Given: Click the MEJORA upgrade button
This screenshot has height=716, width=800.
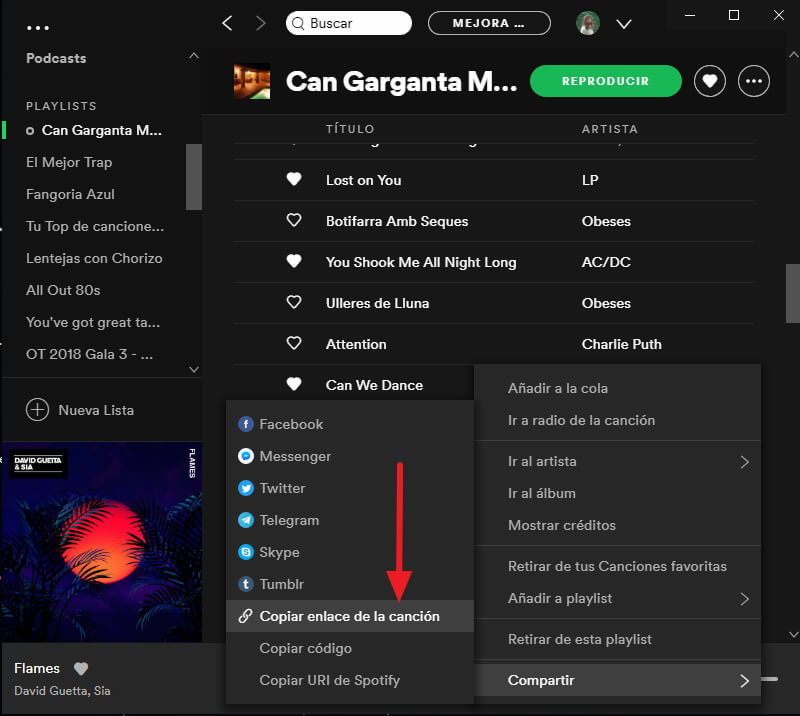Looking at the screenshot, I should coord(489,23).
